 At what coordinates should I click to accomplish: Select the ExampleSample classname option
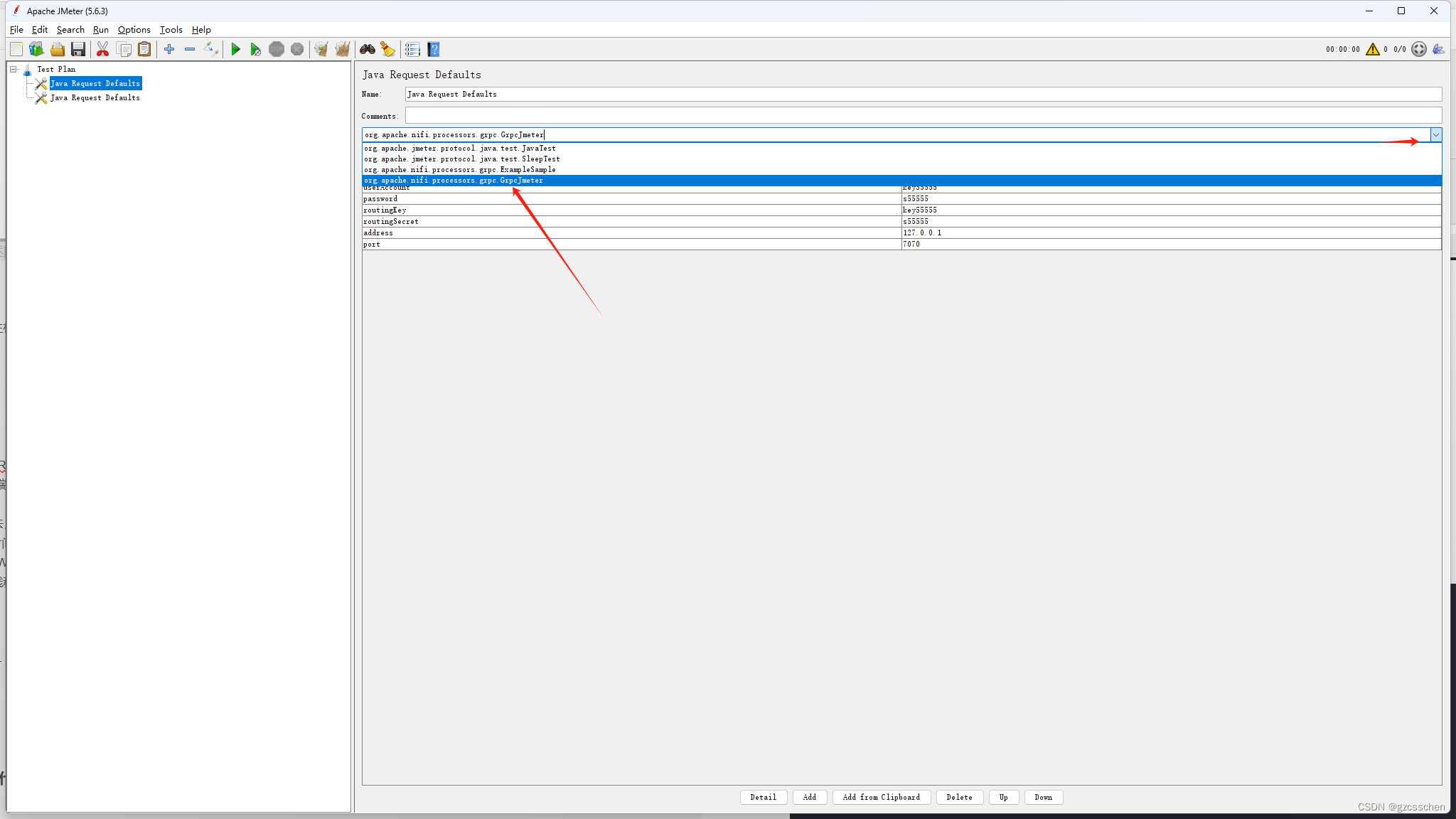460,170
